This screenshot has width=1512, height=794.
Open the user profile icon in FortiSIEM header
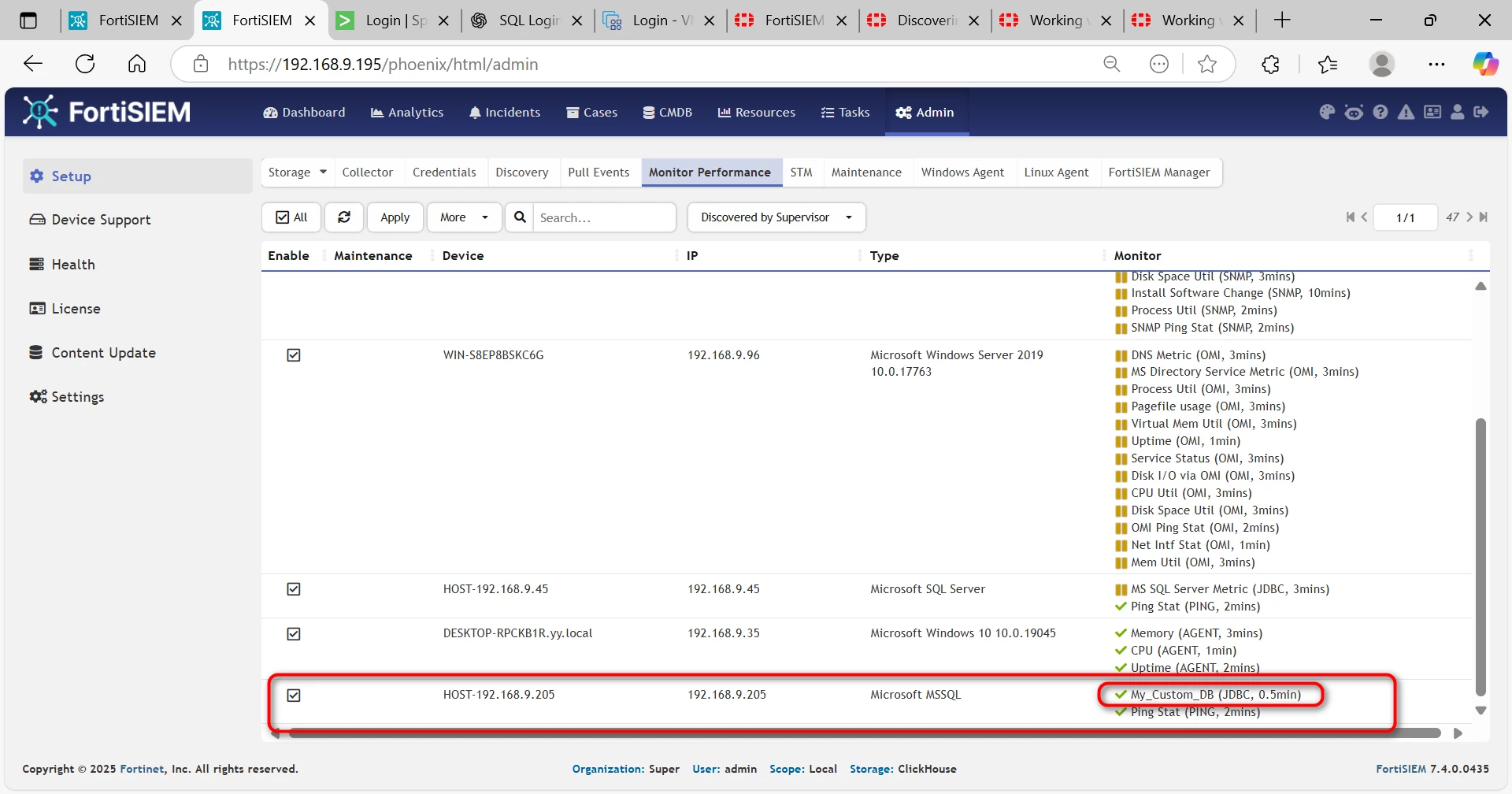(x=1458, y=112)
